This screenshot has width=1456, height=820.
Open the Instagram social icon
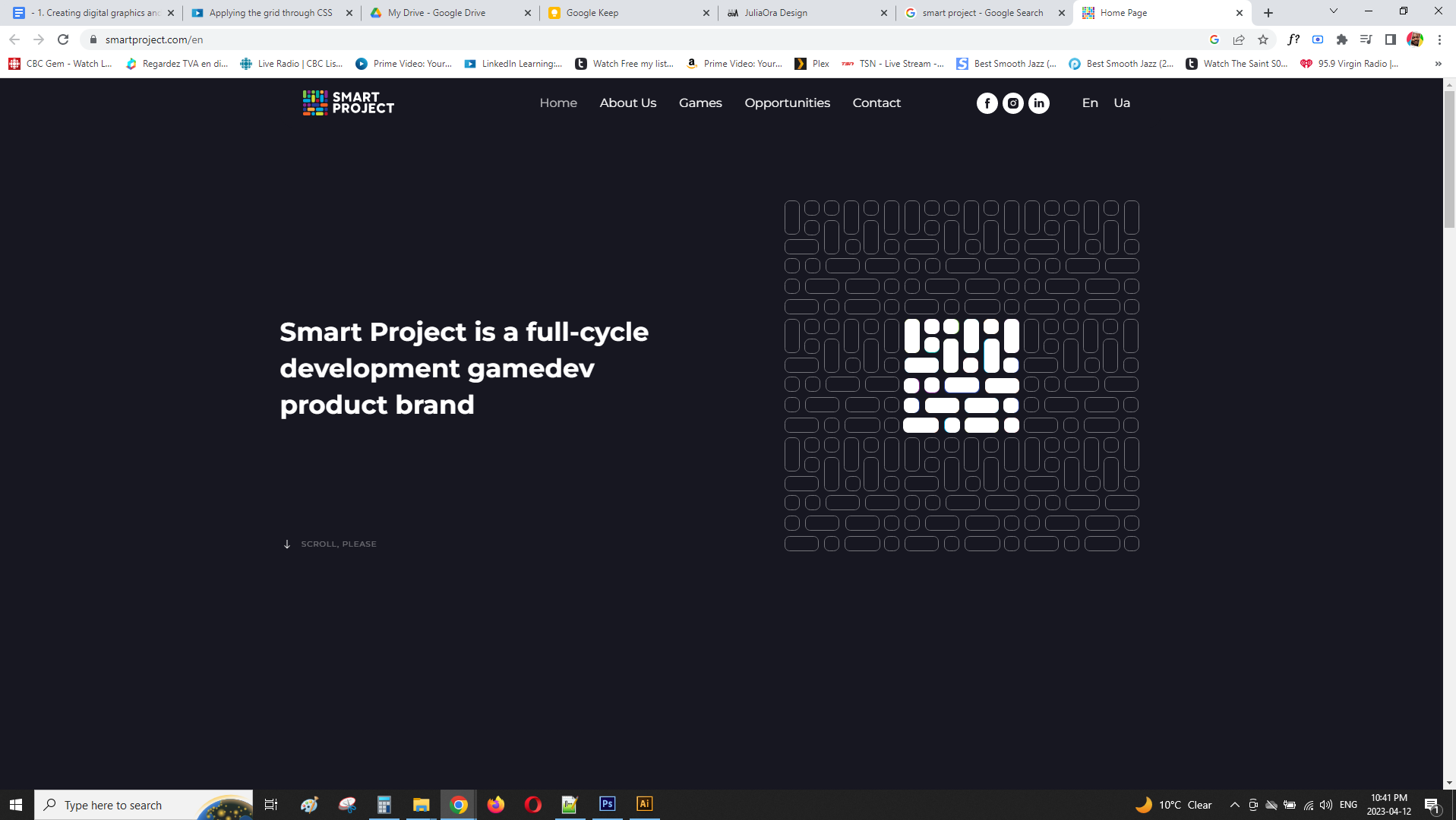click(x=1012, y=103)
